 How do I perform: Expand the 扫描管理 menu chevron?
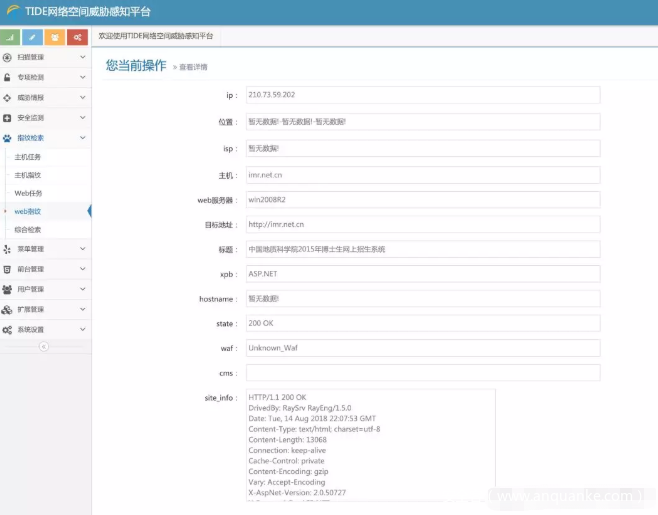pyautogui.click(x=83, y=57)
